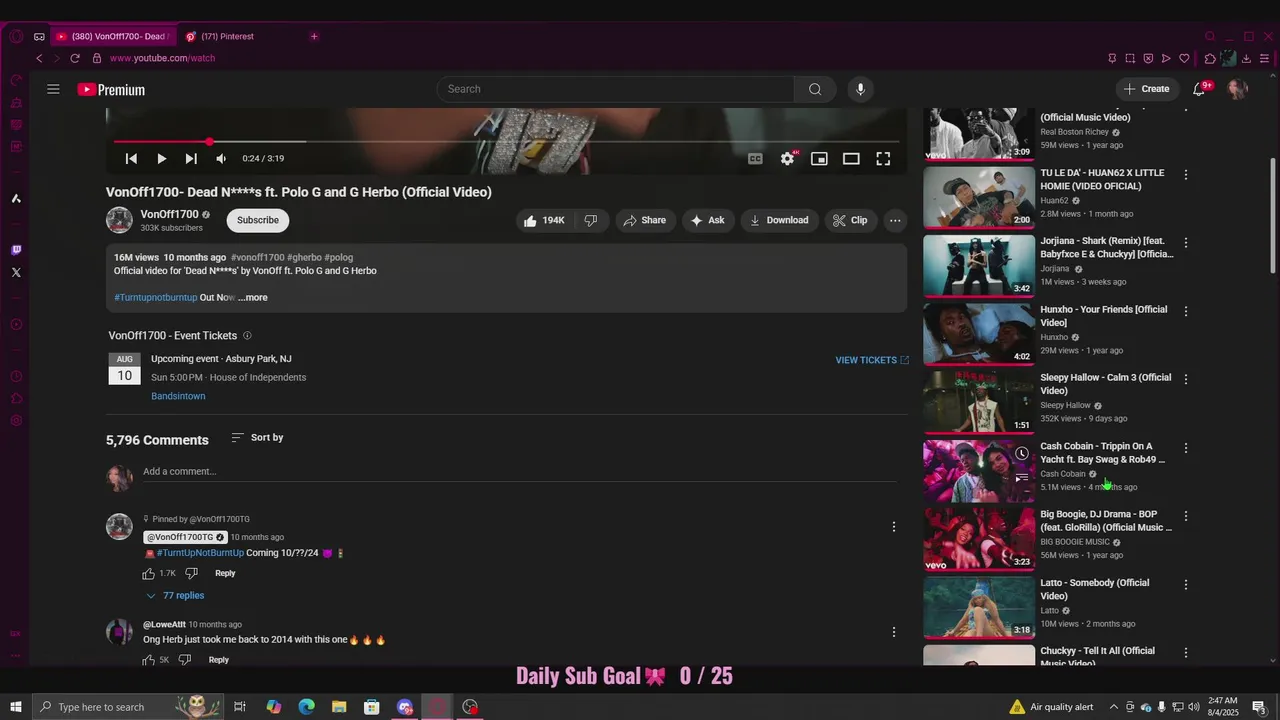Expand the 77 replies thread
Image resolution: width=1280 pixels, height=720 pixels.
(175, 596)
